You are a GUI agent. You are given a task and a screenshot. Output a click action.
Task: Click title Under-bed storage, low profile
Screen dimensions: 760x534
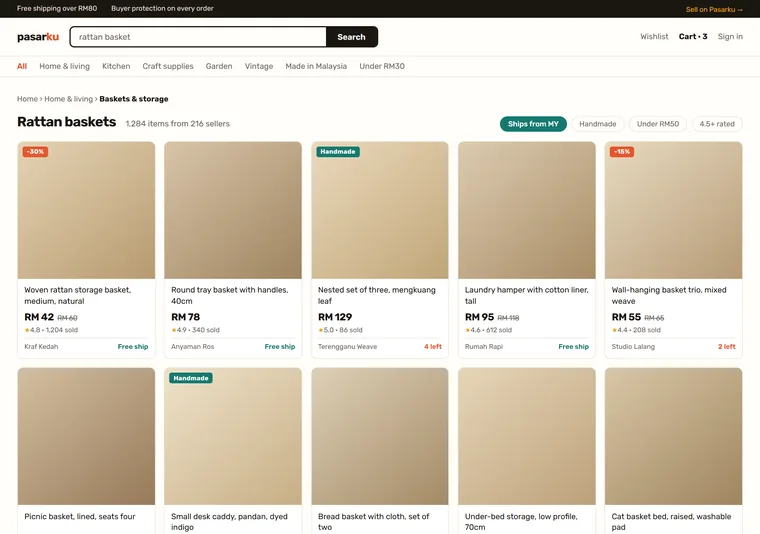pyautogui.click(x=521, y=522)
